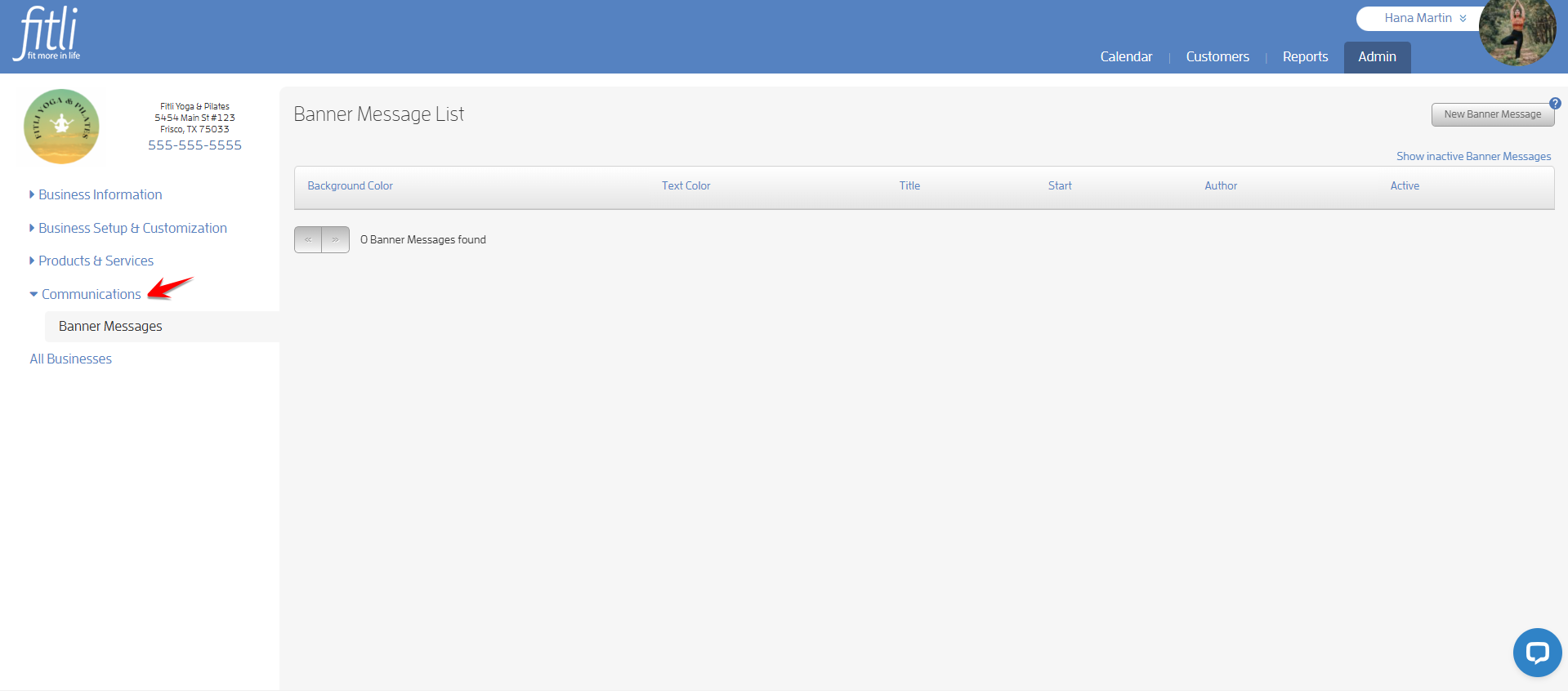
Task: Sort by Active column header
Action: pyautogui.click(x=1405, y=185)
